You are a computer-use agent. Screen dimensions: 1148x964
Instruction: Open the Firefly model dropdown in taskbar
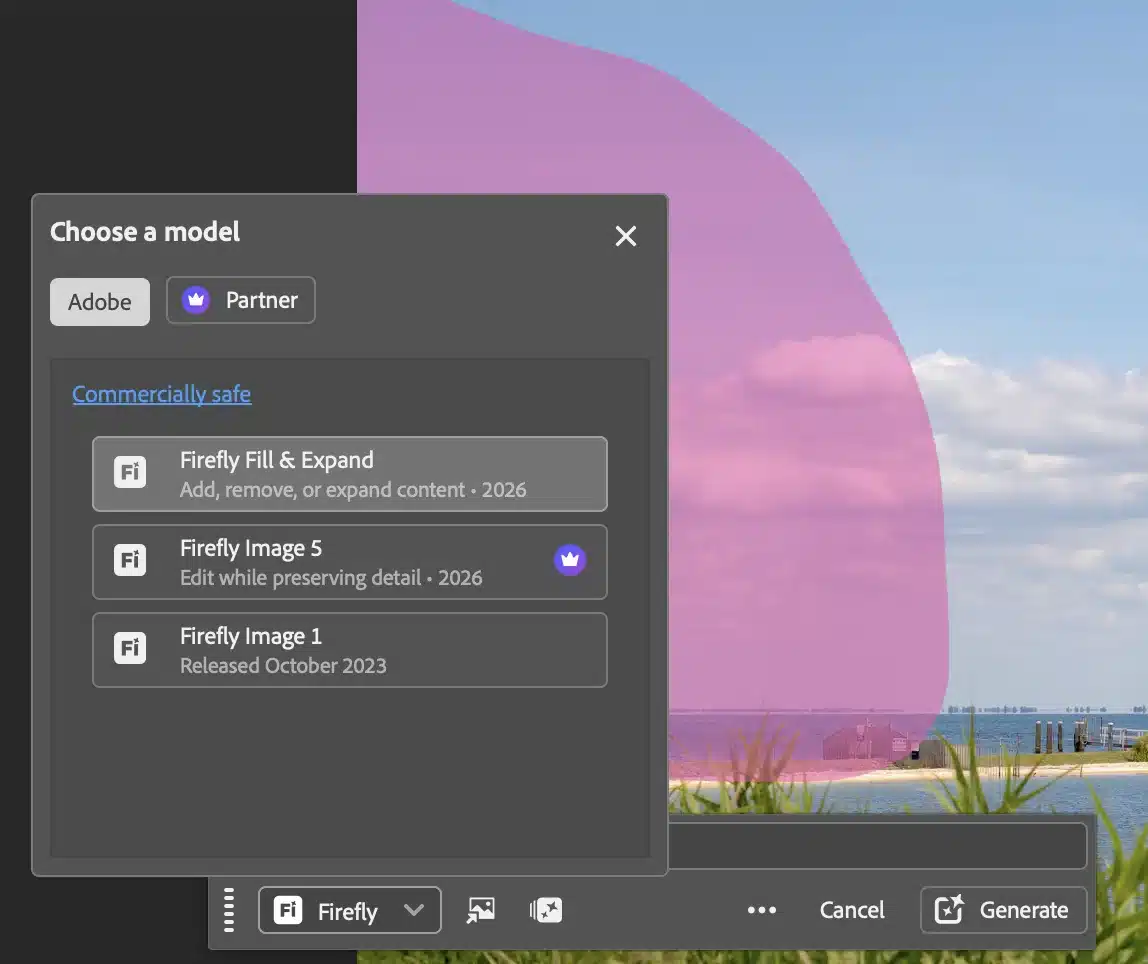pyautogui.click(x=350, y=910)
